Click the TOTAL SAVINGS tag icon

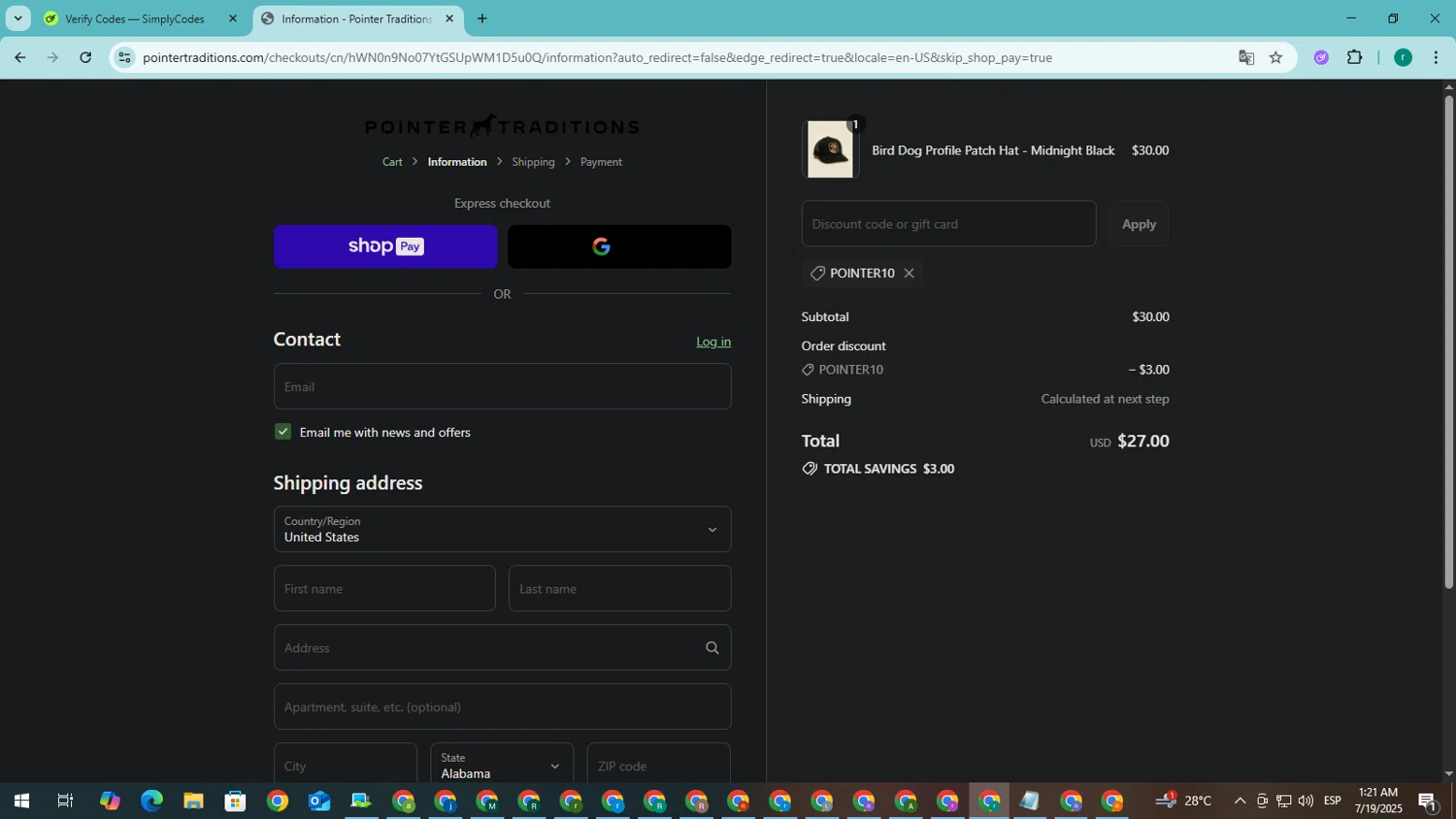pyautogui.click(x=810, y=469)
